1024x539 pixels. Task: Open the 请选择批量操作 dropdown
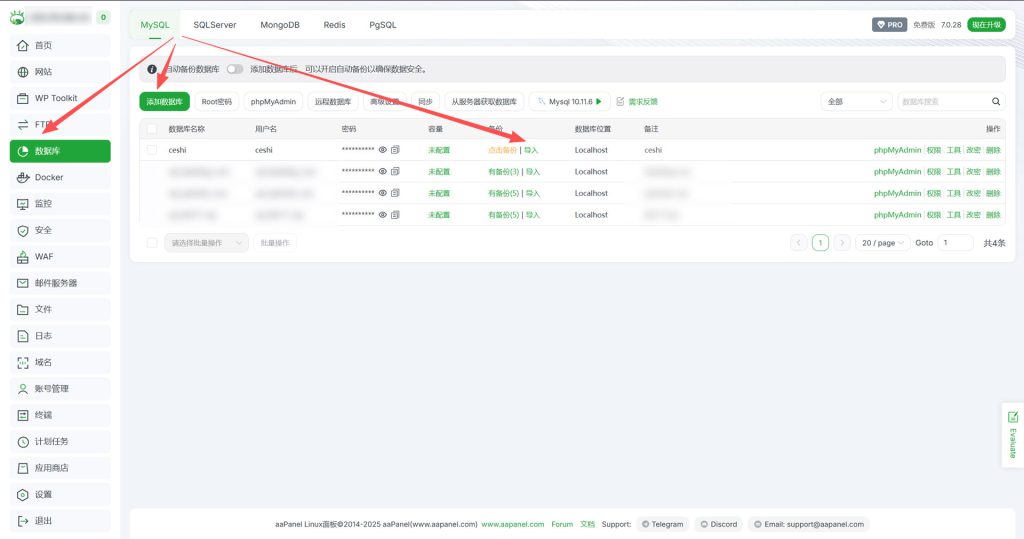click(x=206, y=242)
